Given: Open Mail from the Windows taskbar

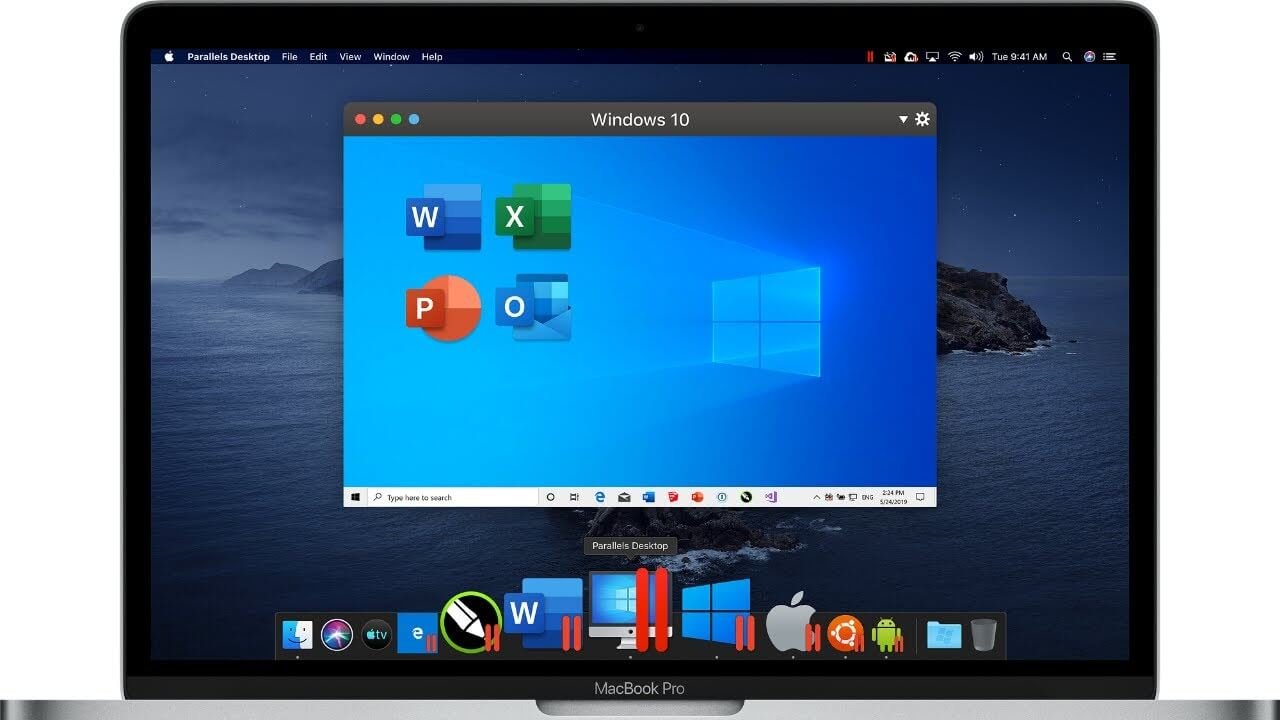Looking at the screenshot, I should pos(624,497).
